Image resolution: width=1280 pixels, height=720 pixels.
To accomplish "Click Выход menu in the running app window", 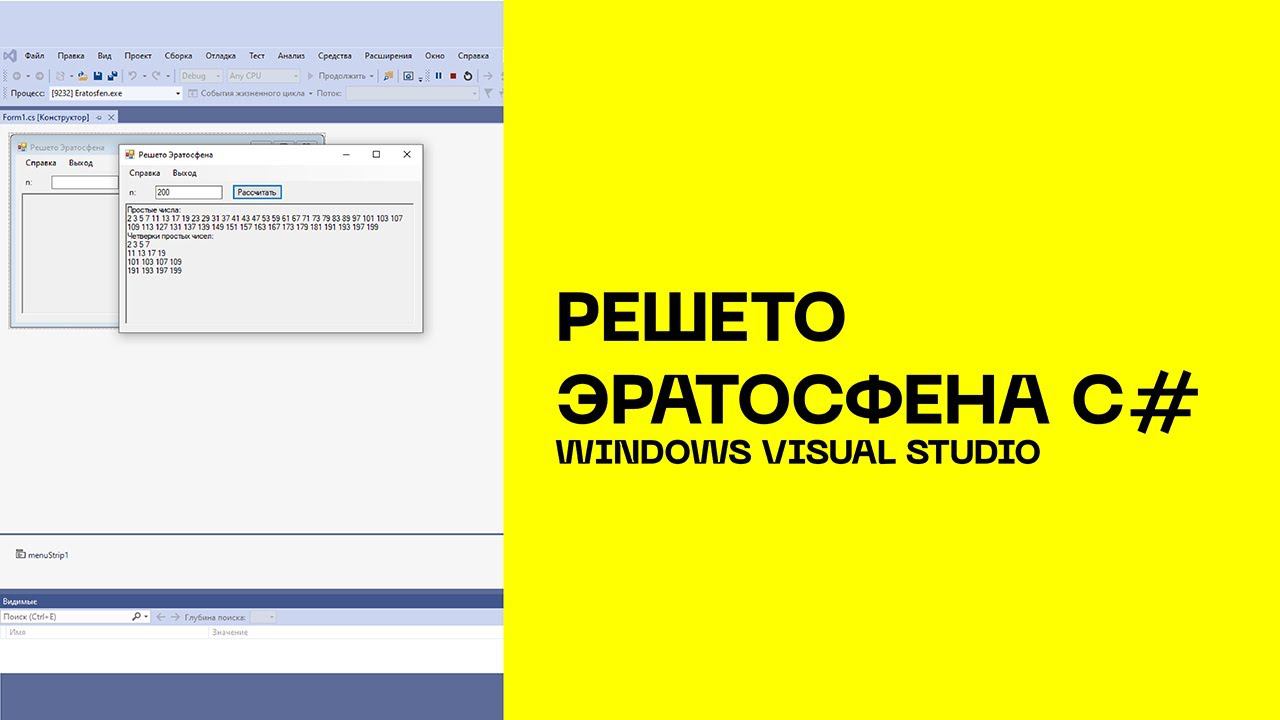I will [184, 173].
